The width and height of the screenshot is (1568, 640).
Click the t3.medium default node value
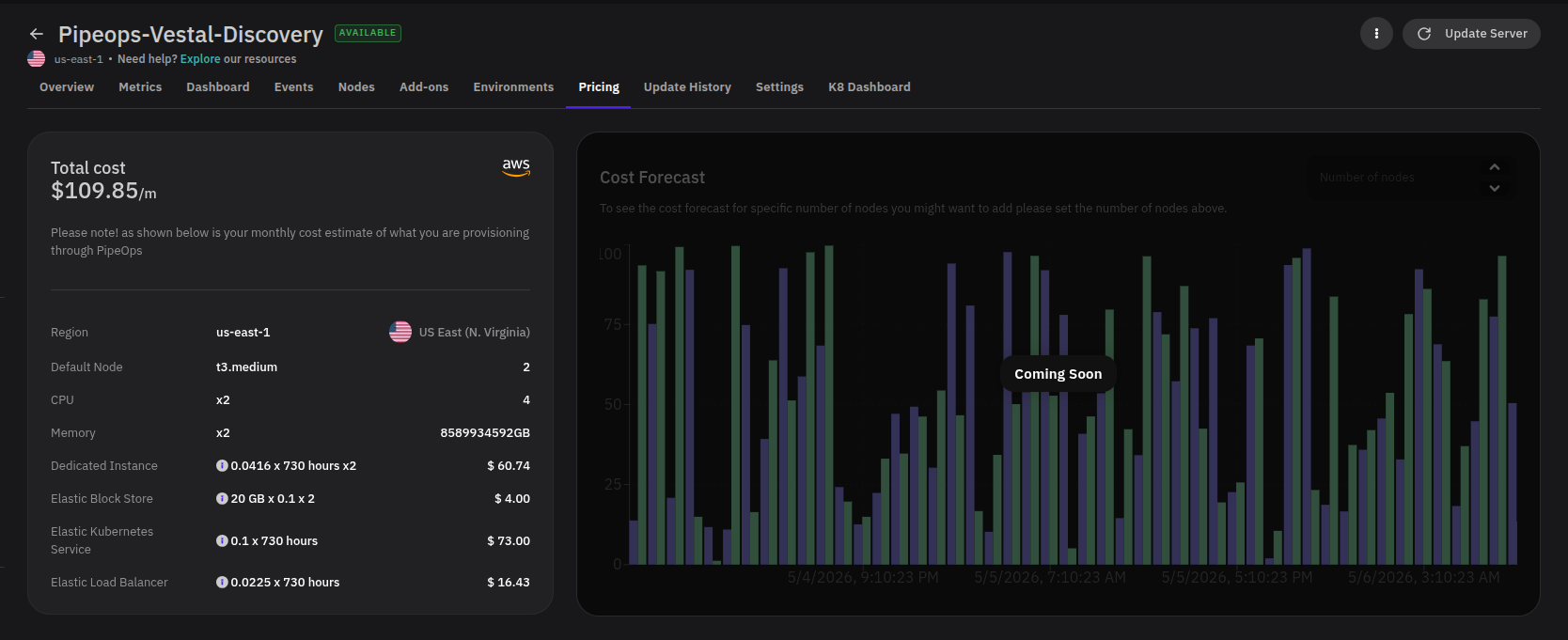click(x=246, y=367)
